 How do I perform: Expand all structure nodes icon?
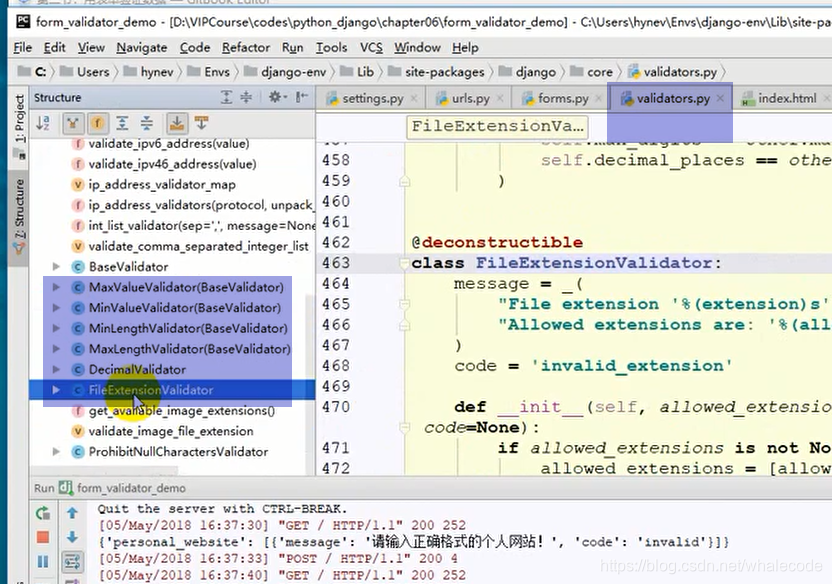pos(123,123)
